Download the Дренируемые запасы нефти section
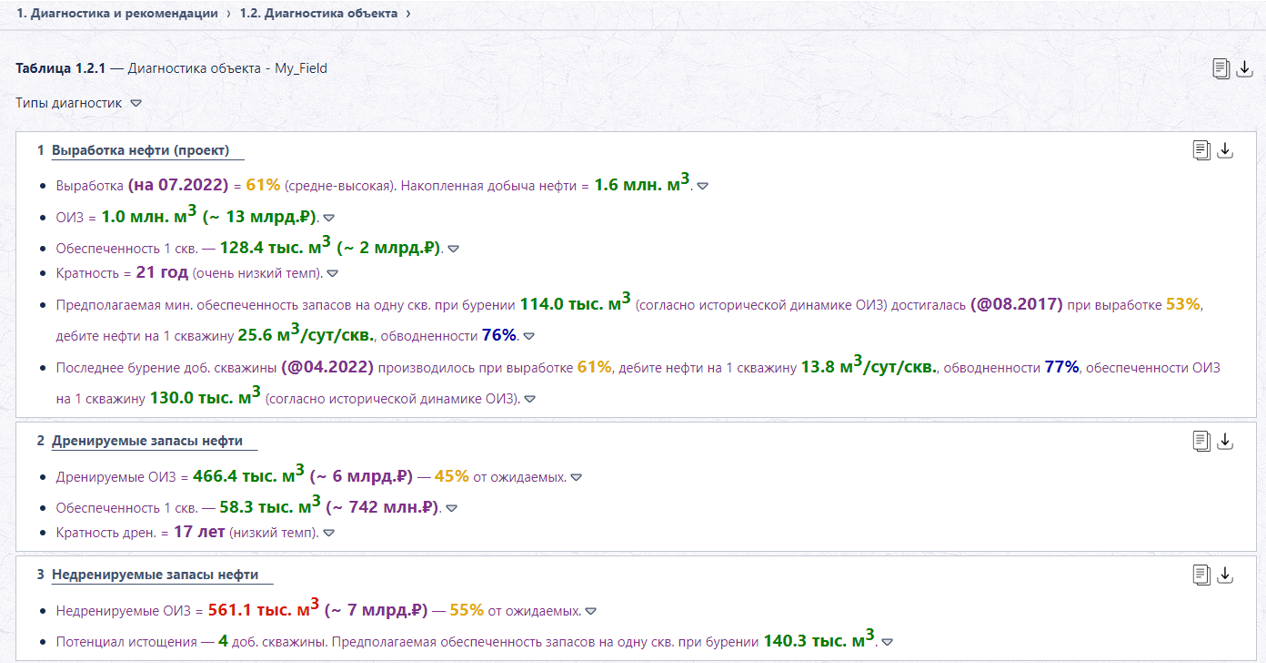 click(1226, 441)
